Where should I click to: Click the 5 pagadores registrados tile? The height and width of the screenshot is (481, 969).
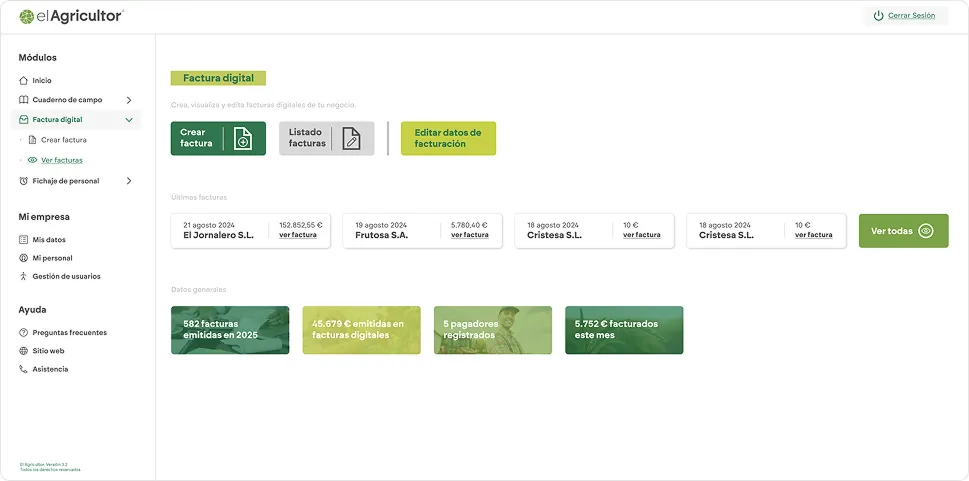tap(492, 330)
